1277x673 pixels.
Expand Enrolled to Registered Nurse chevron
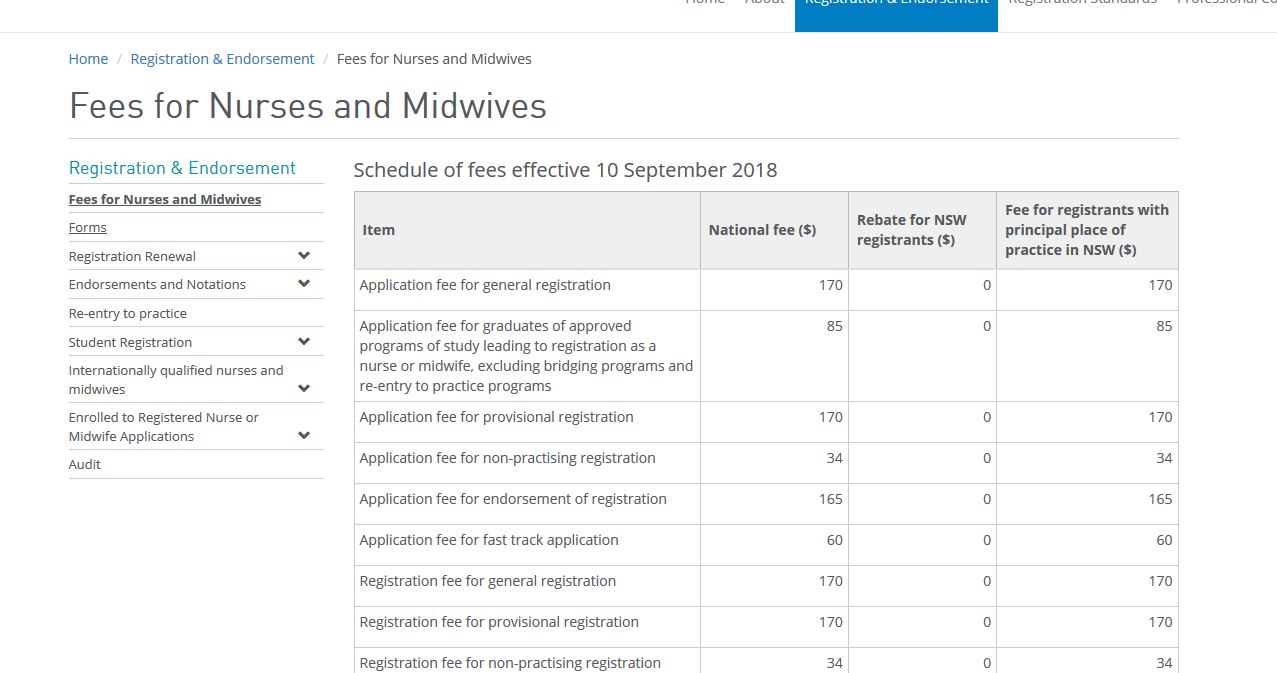(304, 435)
